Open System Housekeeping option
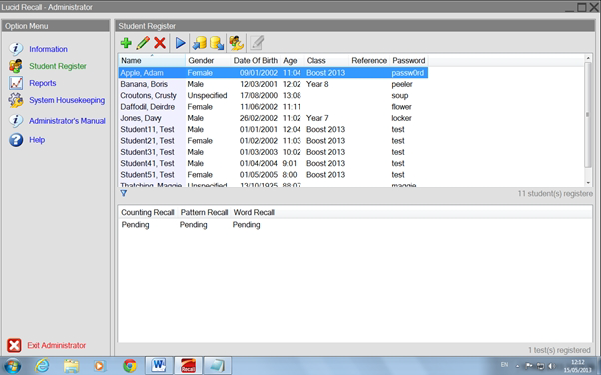 tap(67, 100)
